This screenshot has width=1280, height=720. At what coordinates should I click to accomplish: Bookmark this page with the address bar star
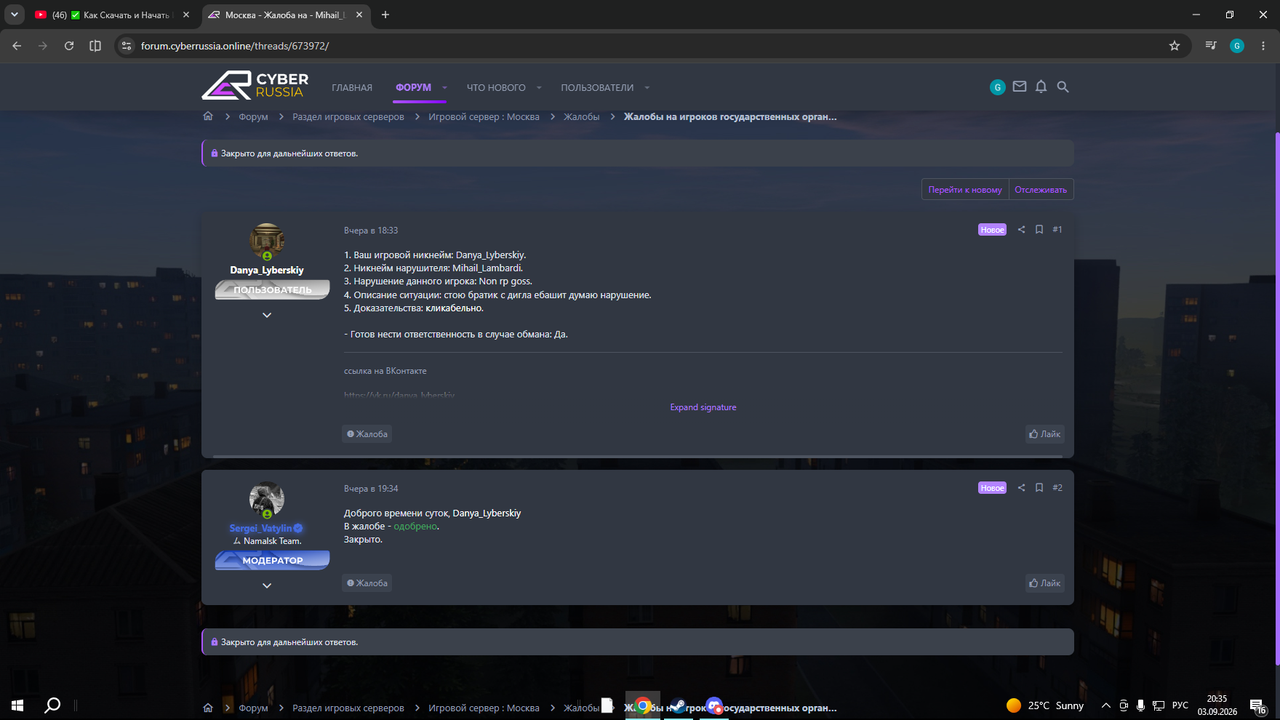point(1174,46)
